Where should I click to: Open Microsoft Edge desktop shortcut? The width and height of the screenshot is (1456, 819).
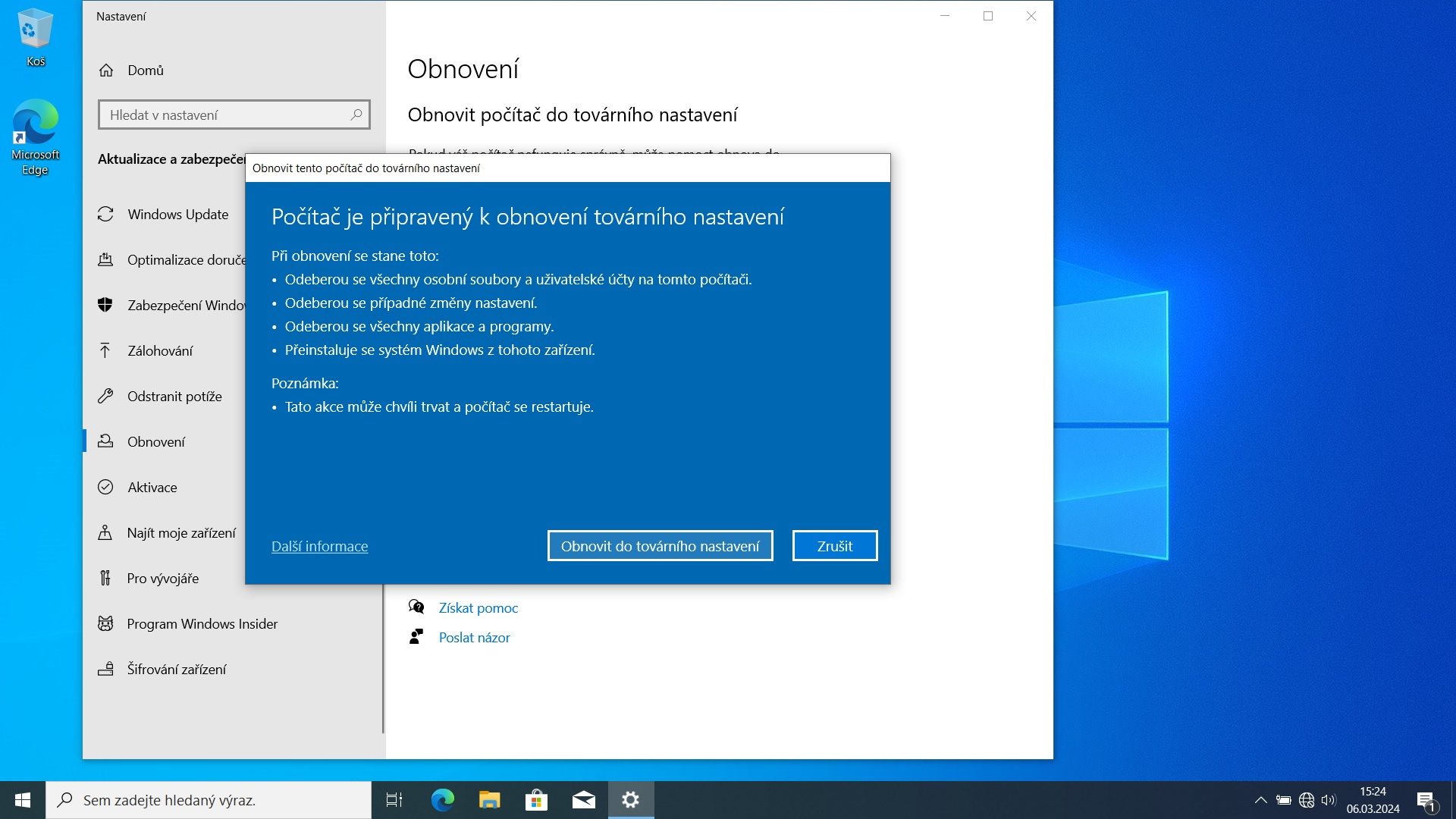pyautogui.click(x=35, y=138)
